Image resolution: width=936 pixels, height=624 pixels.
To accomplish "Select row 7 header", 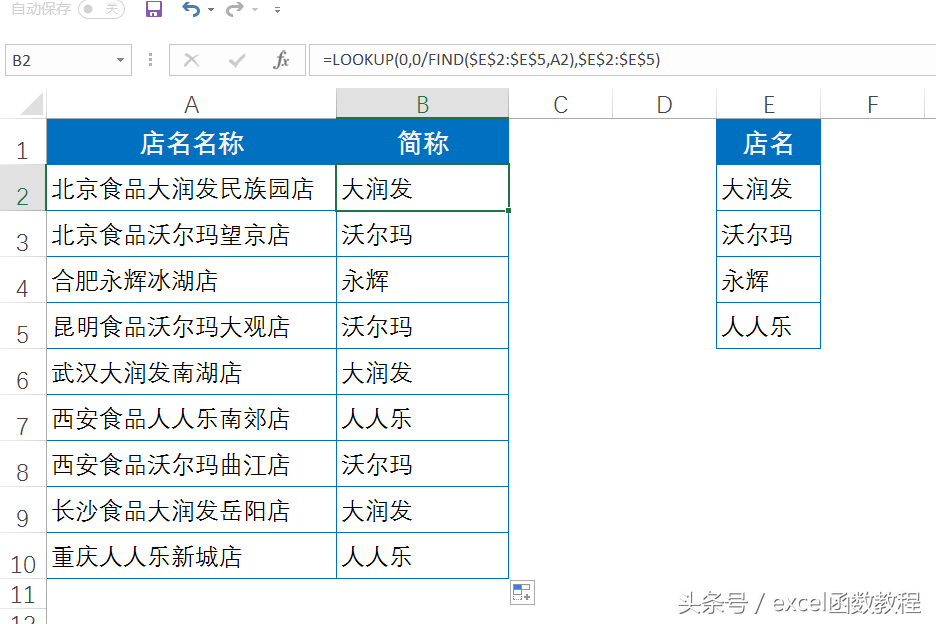I will pyautogui.click(x=23, y=418).
